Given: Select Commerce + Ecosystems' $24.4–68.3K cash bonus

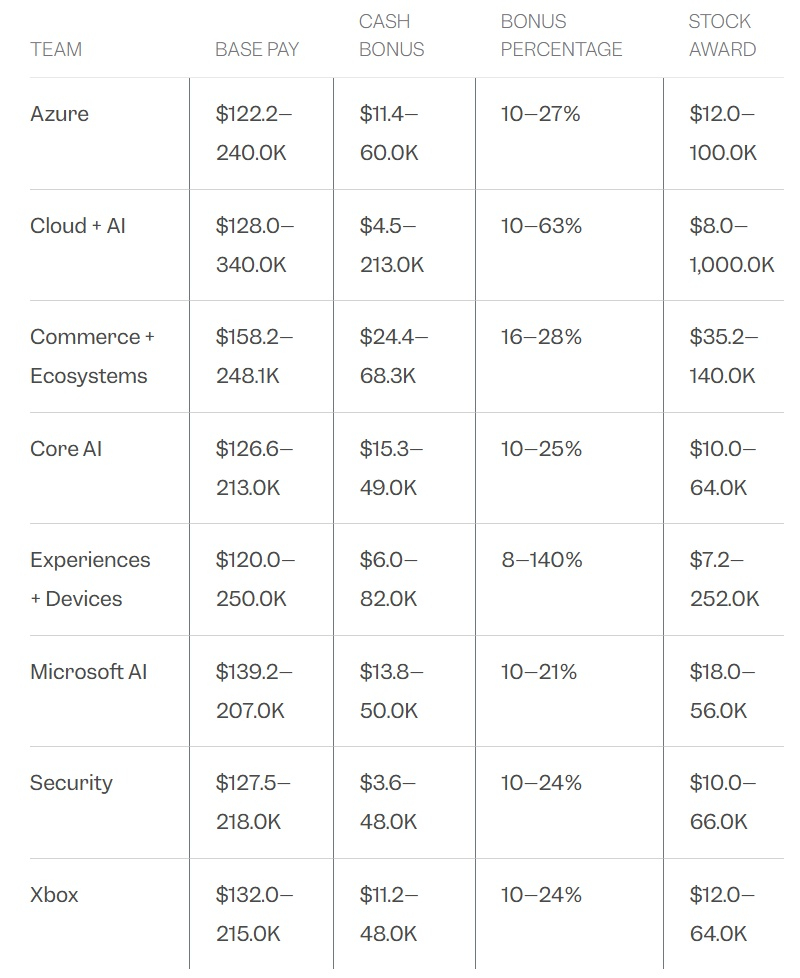Looking at the screenshot, I should [393, 356].
